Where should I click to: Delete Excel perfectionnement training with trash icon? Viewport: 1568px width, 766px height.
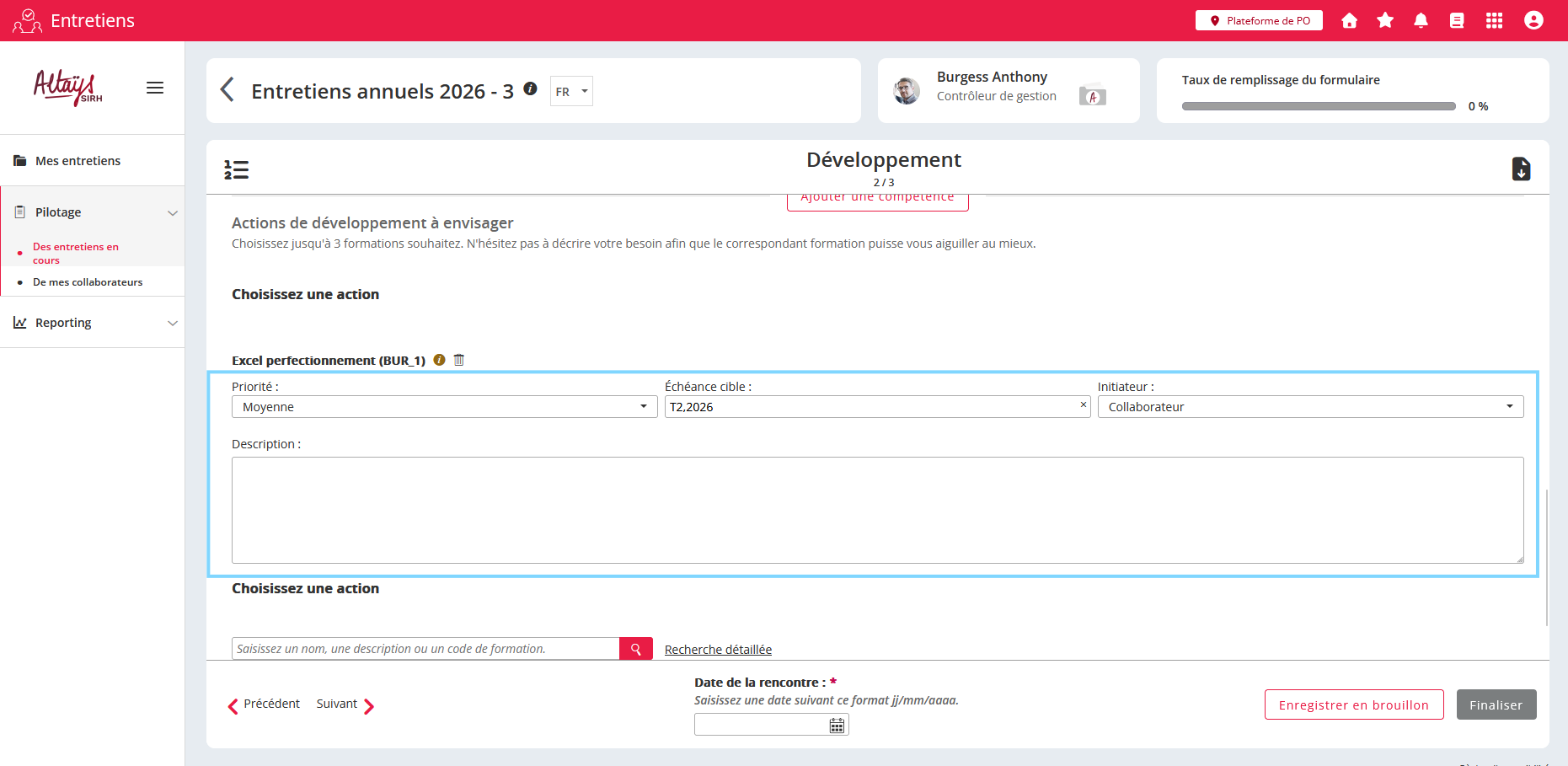[459, 360]
